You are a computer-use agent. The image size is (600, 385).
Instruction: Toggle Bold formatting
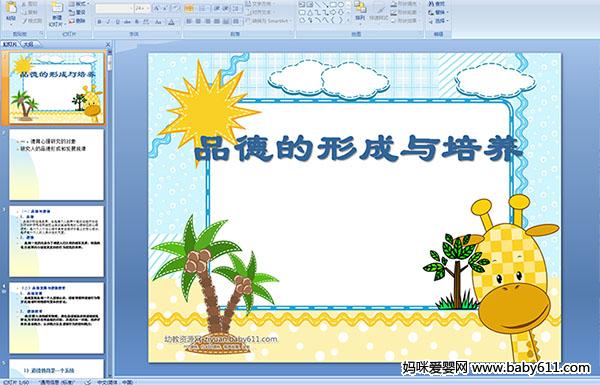99,22
